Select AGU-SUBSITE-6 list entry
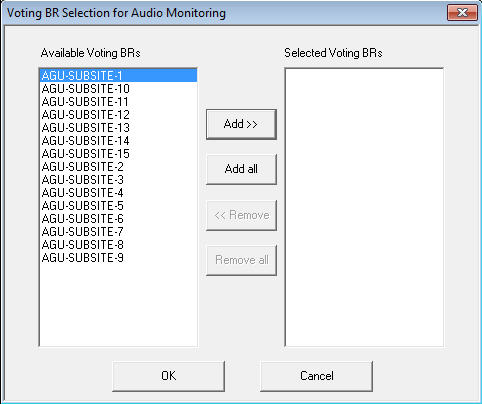 (118, 219)
